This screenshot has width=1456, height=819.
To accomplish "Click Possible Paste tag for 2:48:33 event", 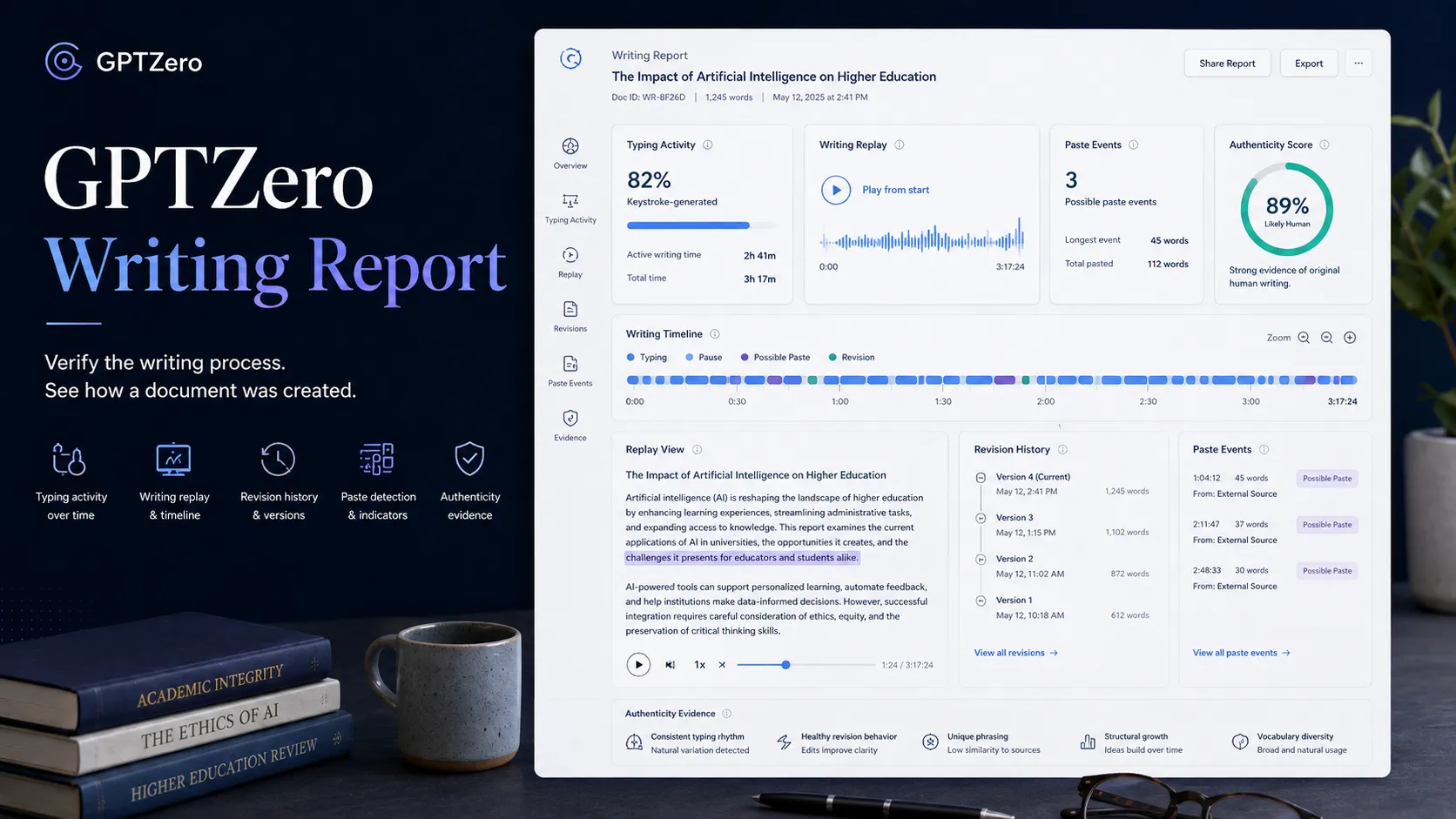I will pyautogui.click(x=1327, y=571).
